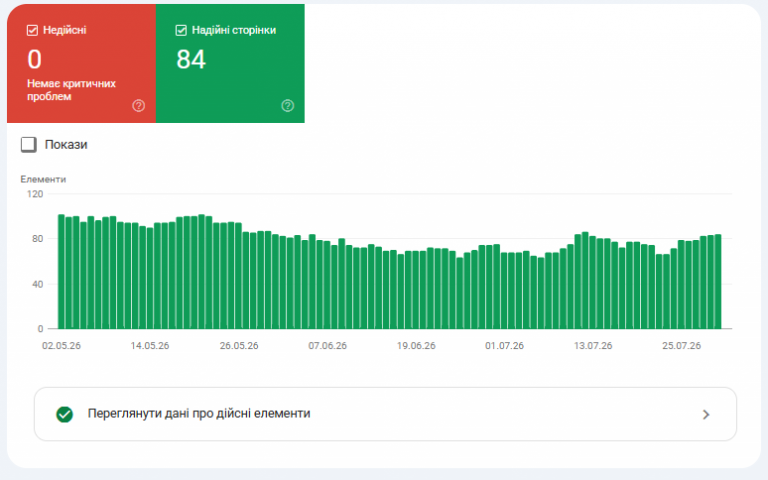Click chart bar above 01.07.26 label
Viewport: 768px width, 480px height.
[504, 290]
